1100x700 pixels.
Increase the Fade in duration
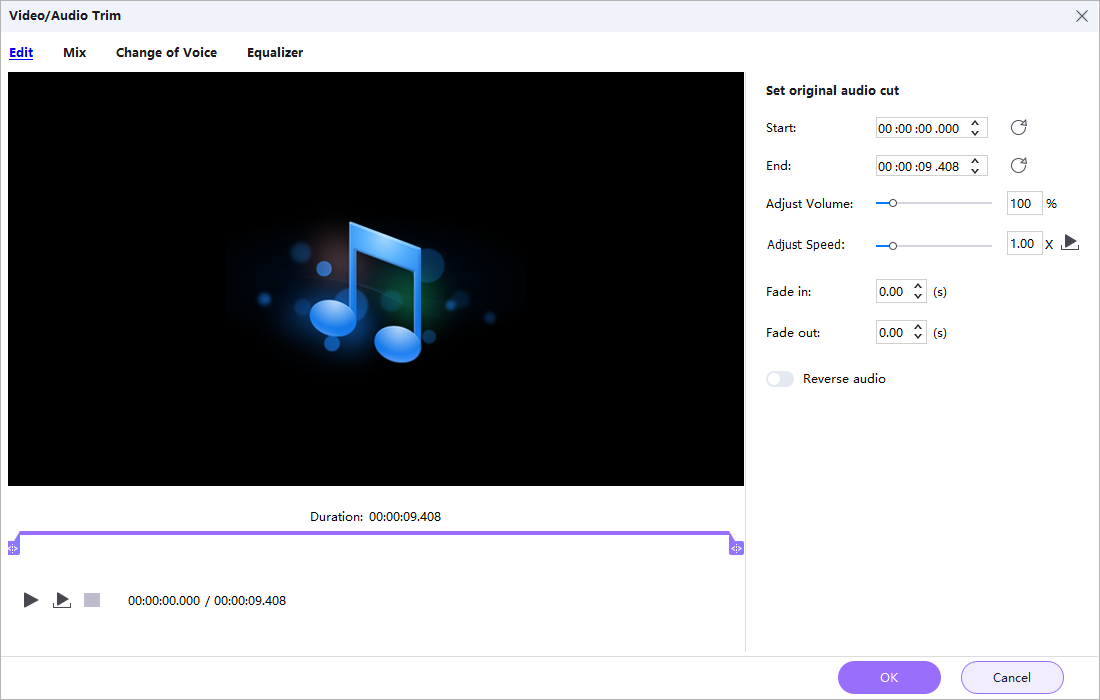(918, 286)
